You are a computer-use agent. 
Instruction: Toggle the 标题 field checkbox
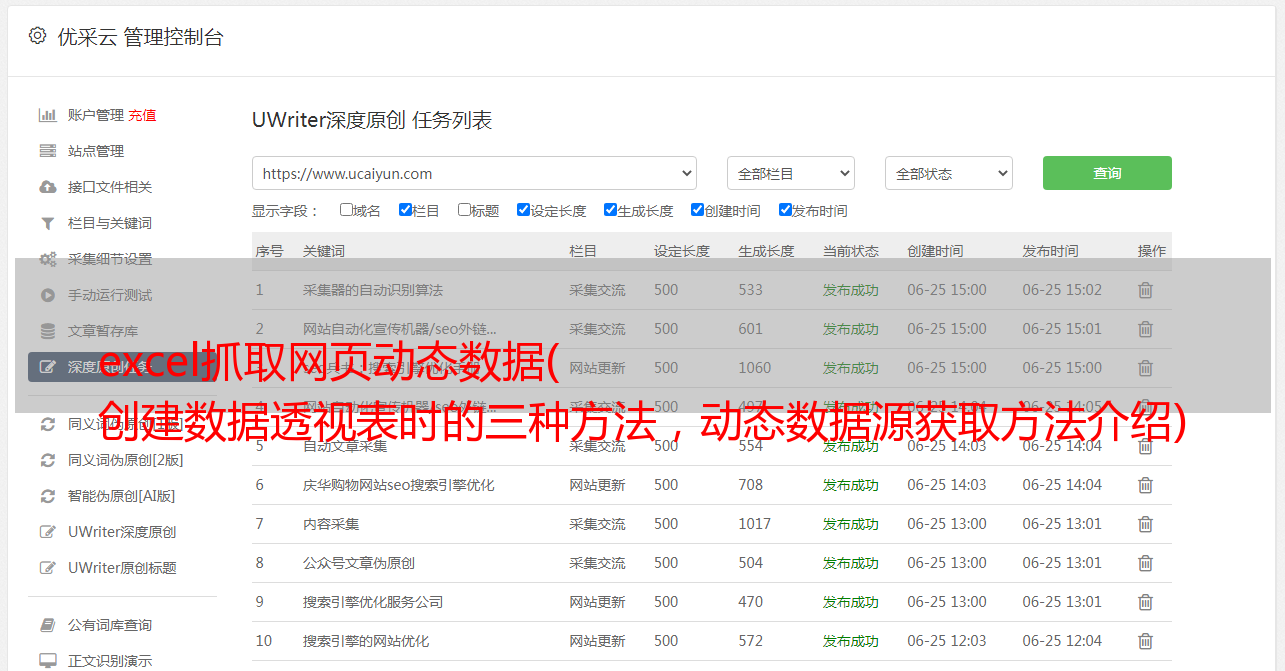(464, 210)
